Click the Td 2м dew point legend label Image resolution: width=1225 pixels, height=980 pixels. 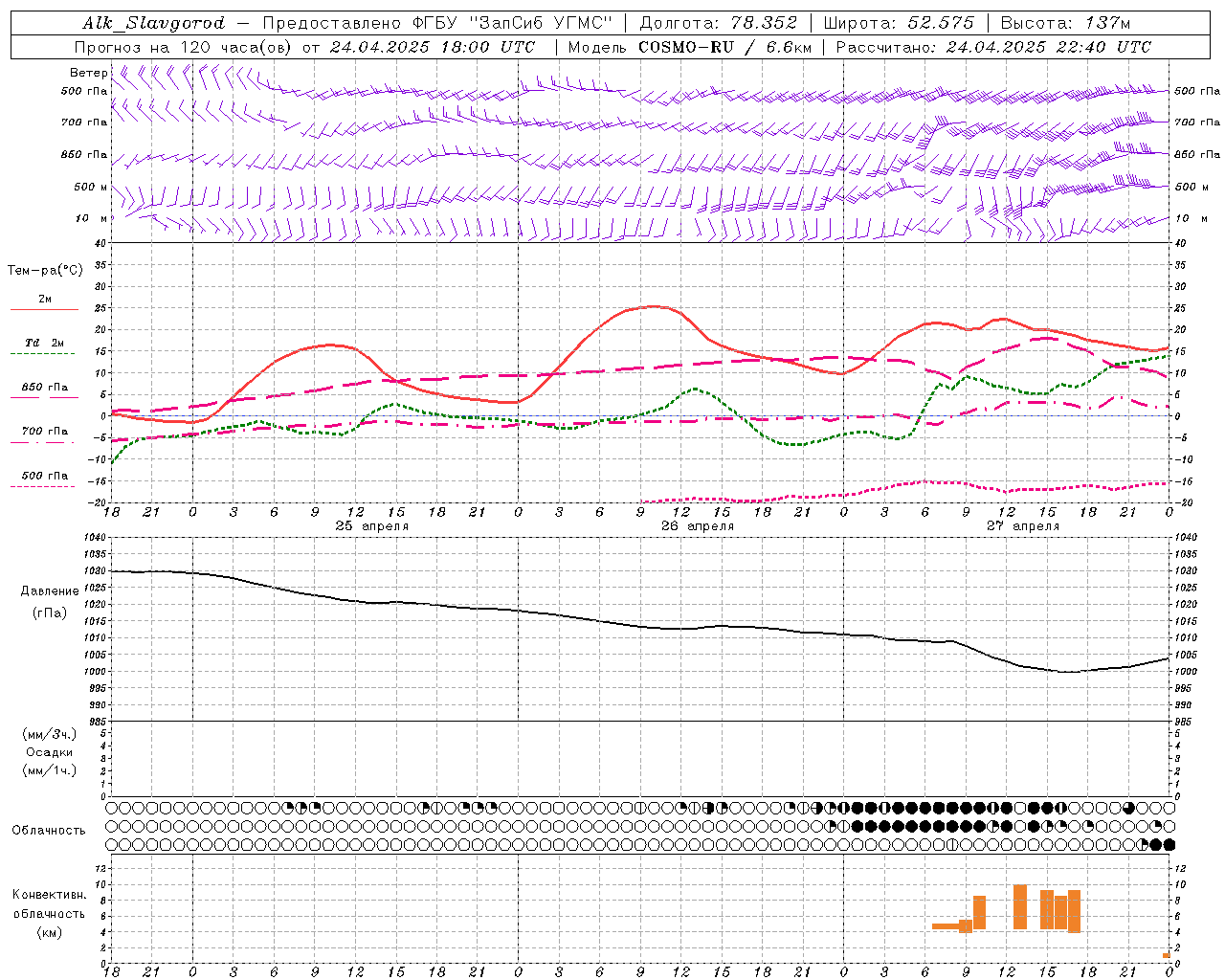pyautogui.click(x=45, y=343)
